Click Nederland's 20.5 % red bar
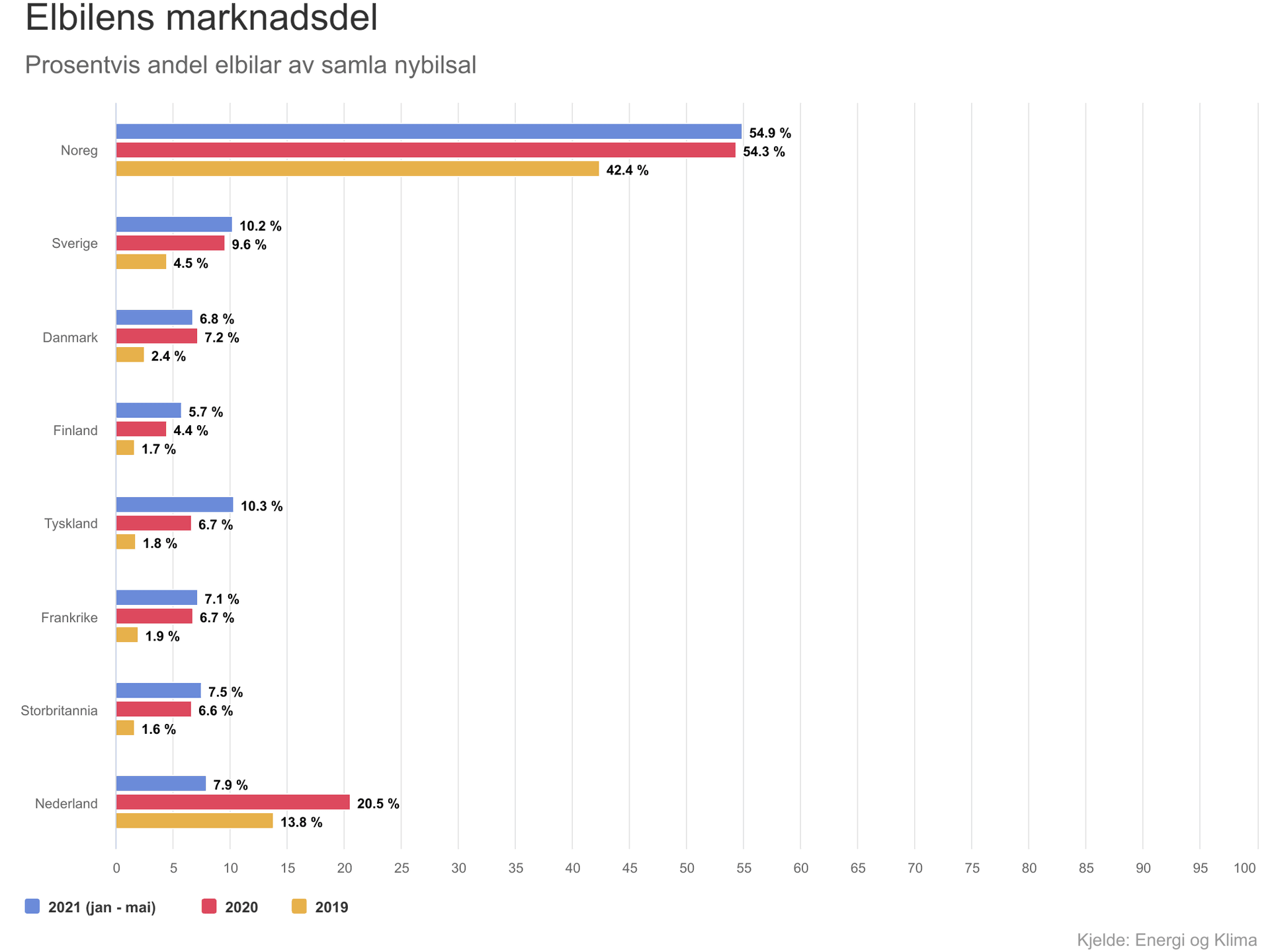Viewport: 1270px width, 952px height. point(233,803)
